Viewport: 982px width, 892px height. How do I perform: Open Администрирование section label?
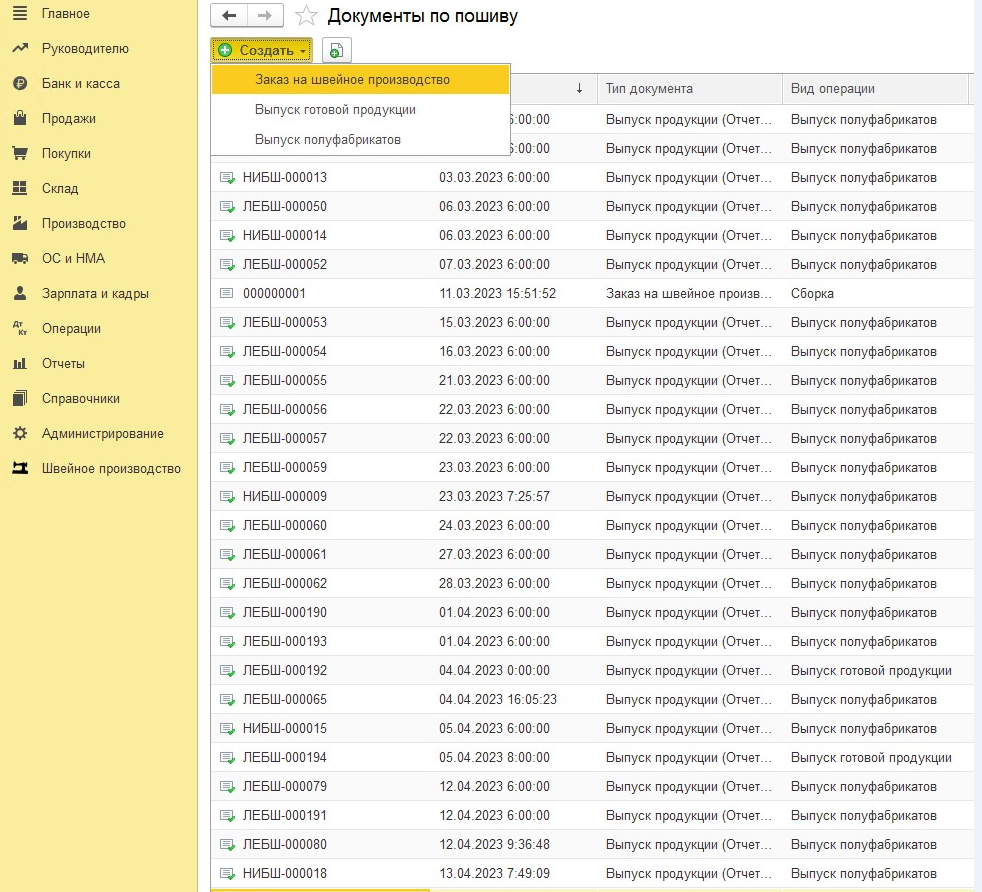[103, 433]
